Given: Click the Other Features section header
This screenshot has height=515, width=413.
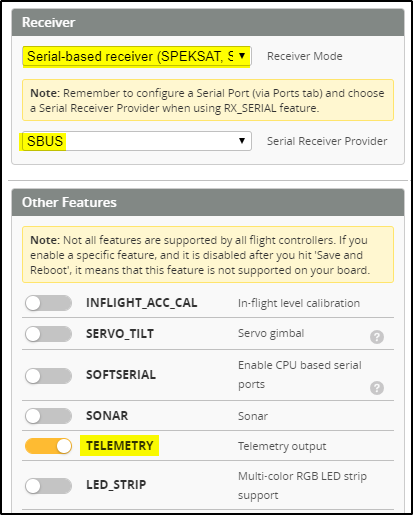Looking at the screenshot, I should coord(208,202).
